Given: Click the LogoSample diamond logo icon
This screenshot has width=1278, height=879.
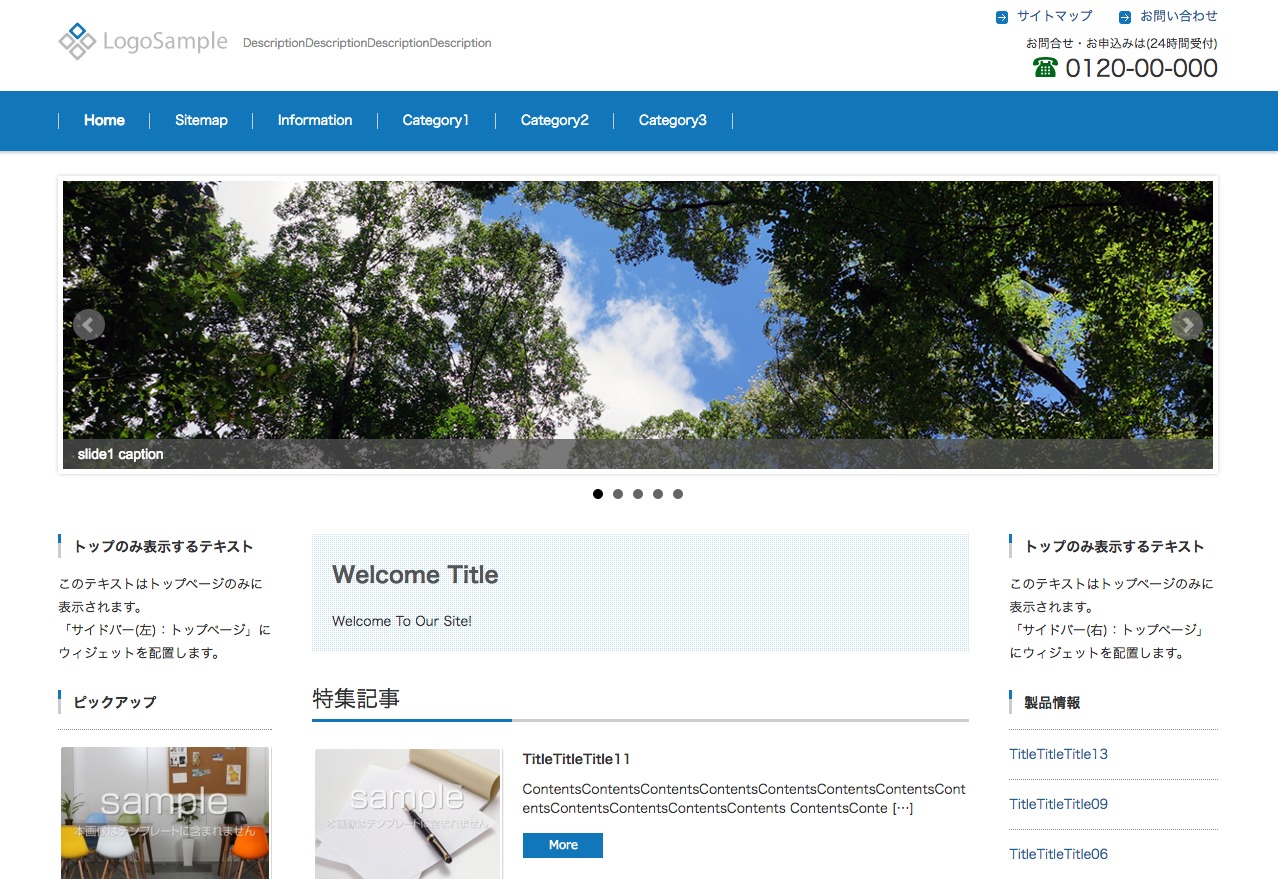Looking at the screenshot, I should [77, 41].
